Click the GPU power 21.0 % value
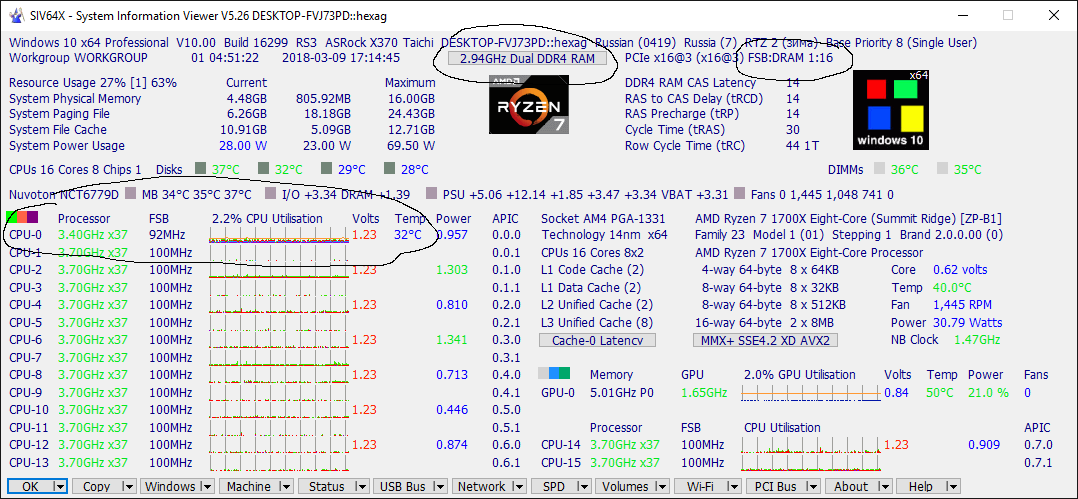 987,392
